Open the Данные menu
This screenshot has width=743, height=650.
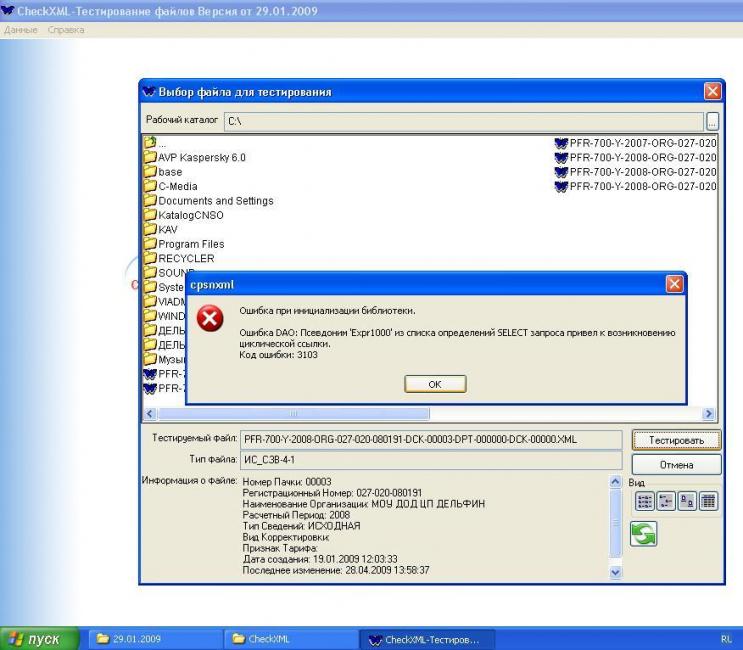20,30
